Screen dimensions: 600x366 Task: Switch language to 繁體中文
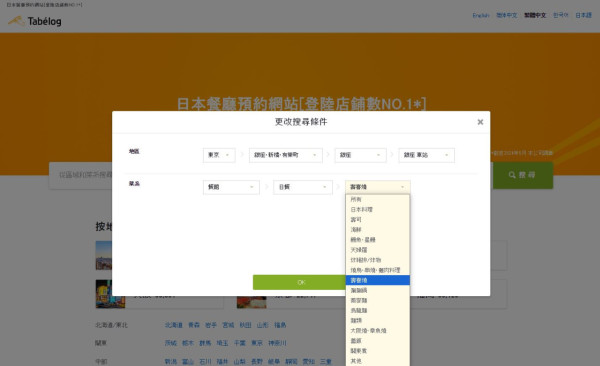(x=535, y=15)
